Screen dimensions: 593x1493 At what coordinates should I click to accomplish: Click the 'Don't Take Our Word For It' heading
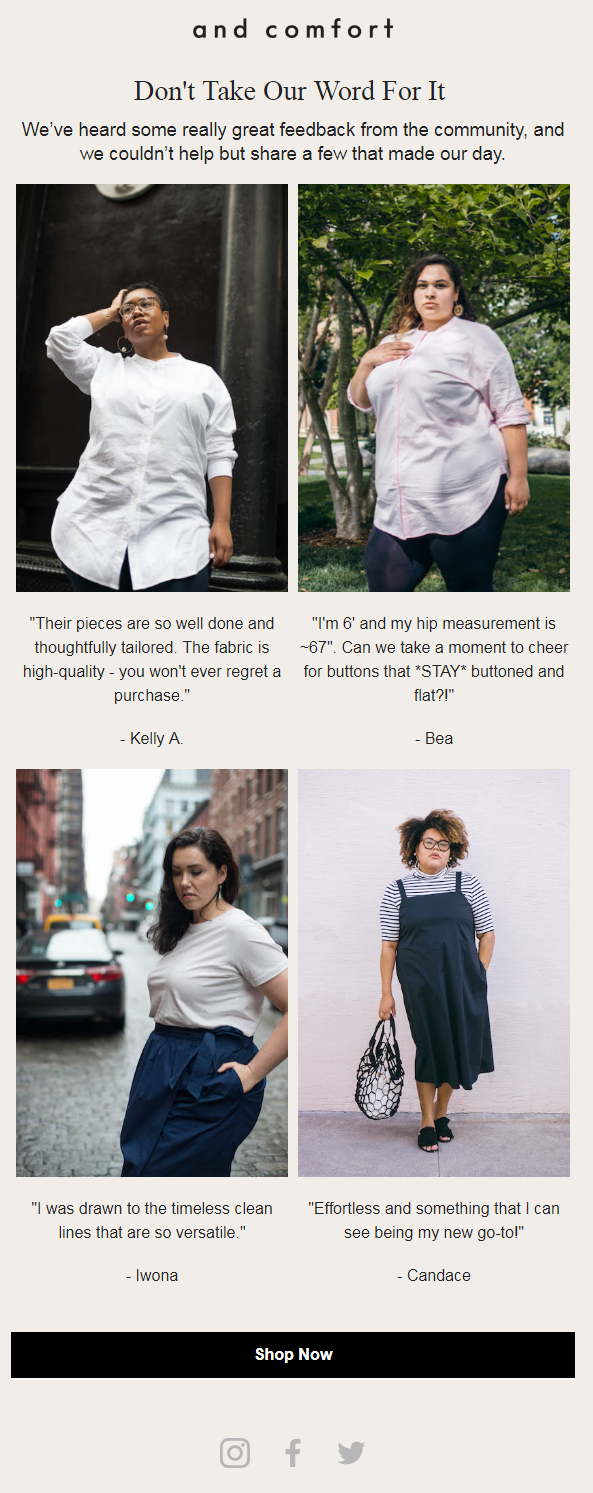tap(290, 91)
